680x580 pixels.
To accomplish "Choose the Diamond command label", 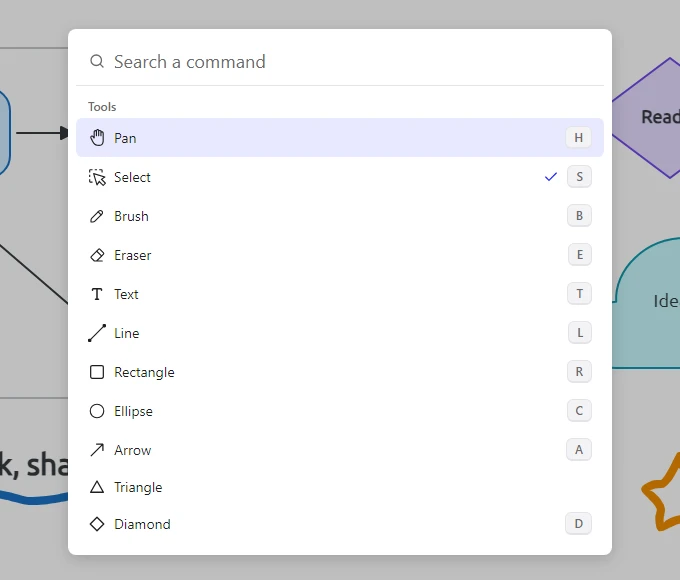I will tap(142, 524).
